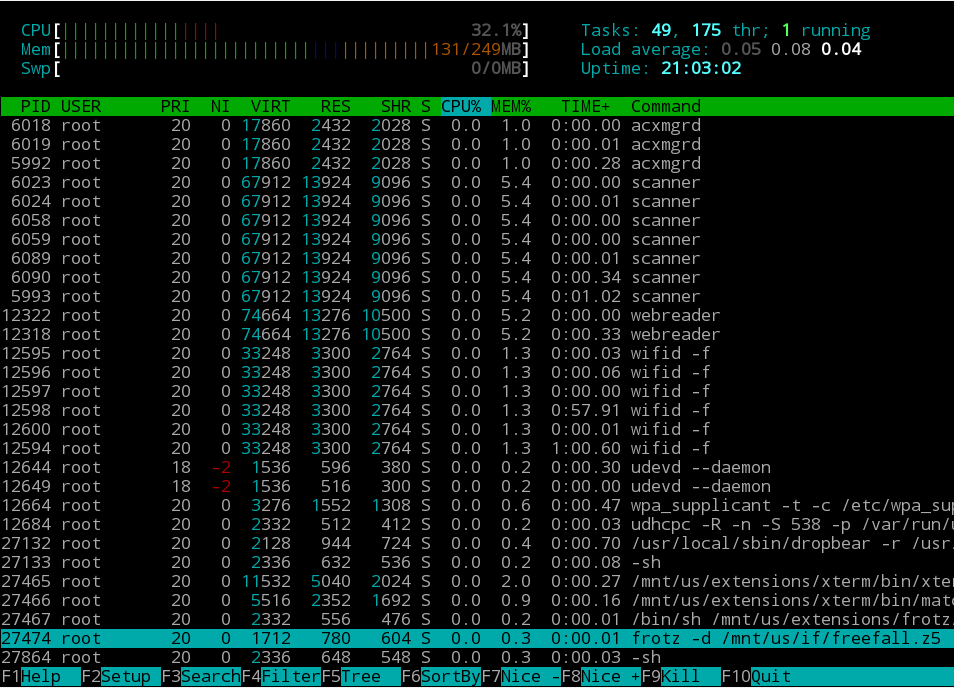Click the highlighted CPU% column header
954x688 pixels.
(x=465, y=106)
